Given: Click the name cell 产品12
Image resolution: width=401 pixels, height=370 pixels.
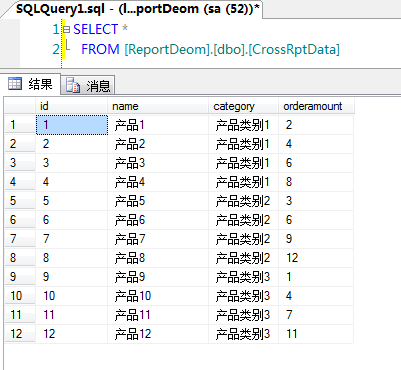Looking at the screenshot, I should coord(158,334).
